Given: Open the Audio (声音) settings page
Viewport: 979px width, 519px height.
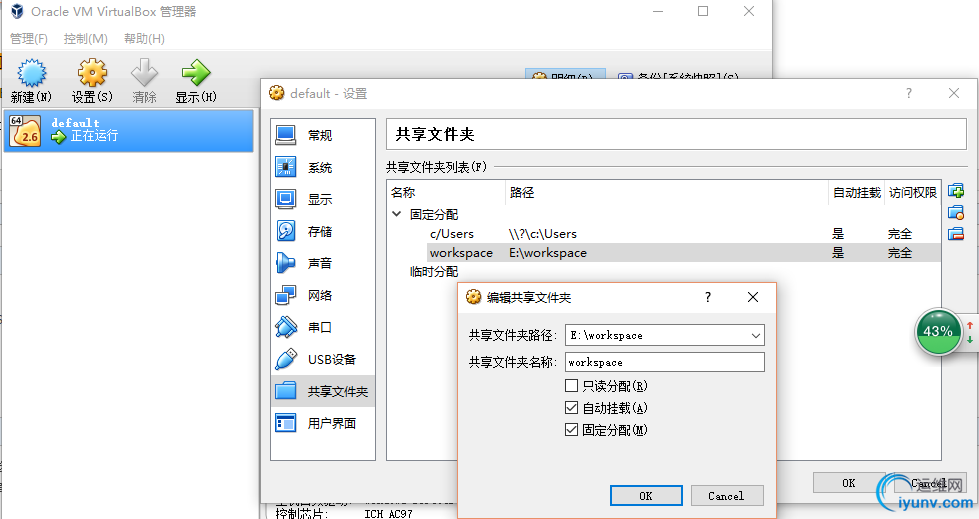Looking at the screenshot, I should (323, 263).
